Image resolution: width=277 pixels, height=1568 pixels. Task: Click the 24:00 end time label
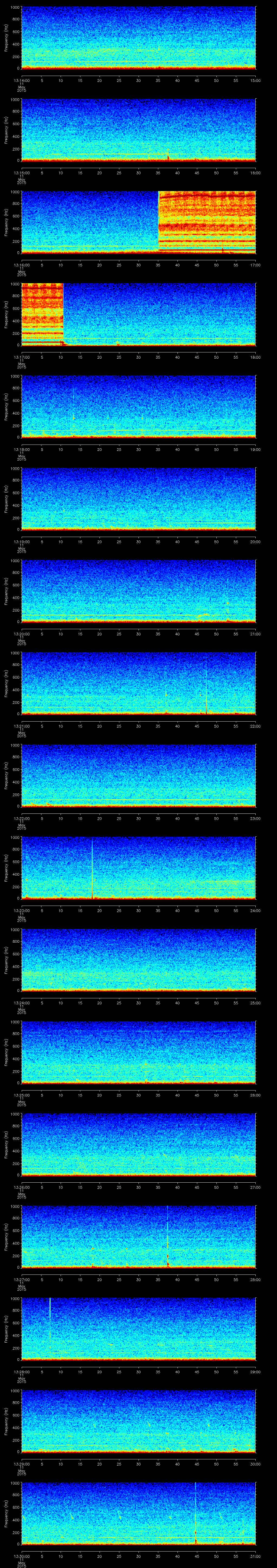256,910
